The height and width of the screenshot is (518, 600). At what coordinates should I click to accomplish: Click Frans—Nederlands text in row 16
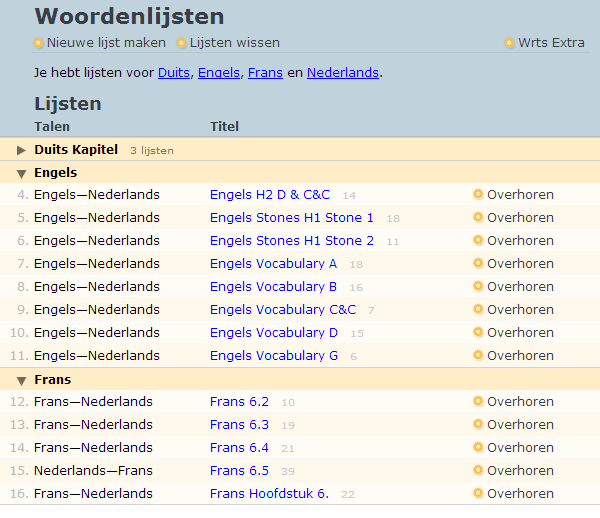coord(93,494)
